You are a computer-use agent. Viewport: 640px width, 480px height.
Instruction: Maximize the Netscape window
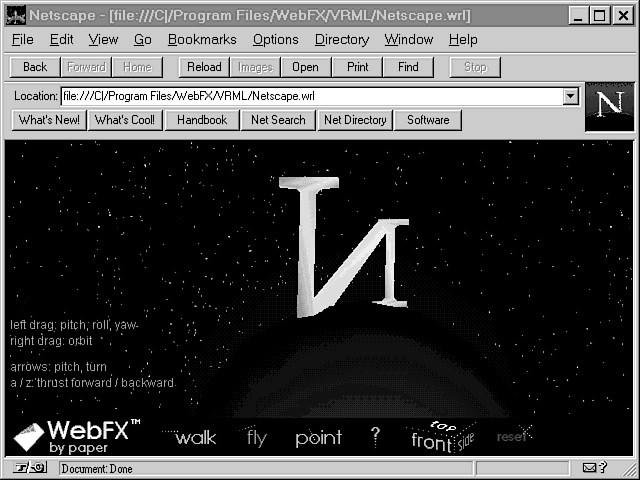[x=599, y=16]
